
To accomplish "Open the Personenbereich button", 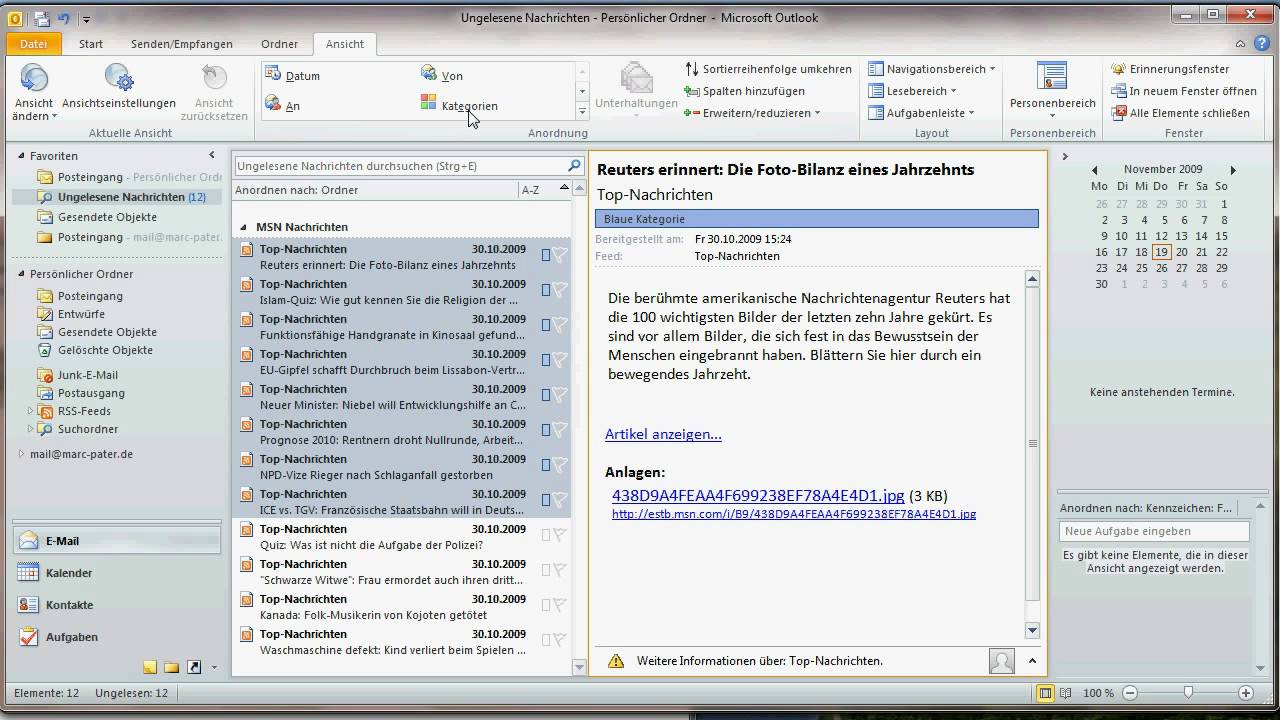I will coord(1052,91).
